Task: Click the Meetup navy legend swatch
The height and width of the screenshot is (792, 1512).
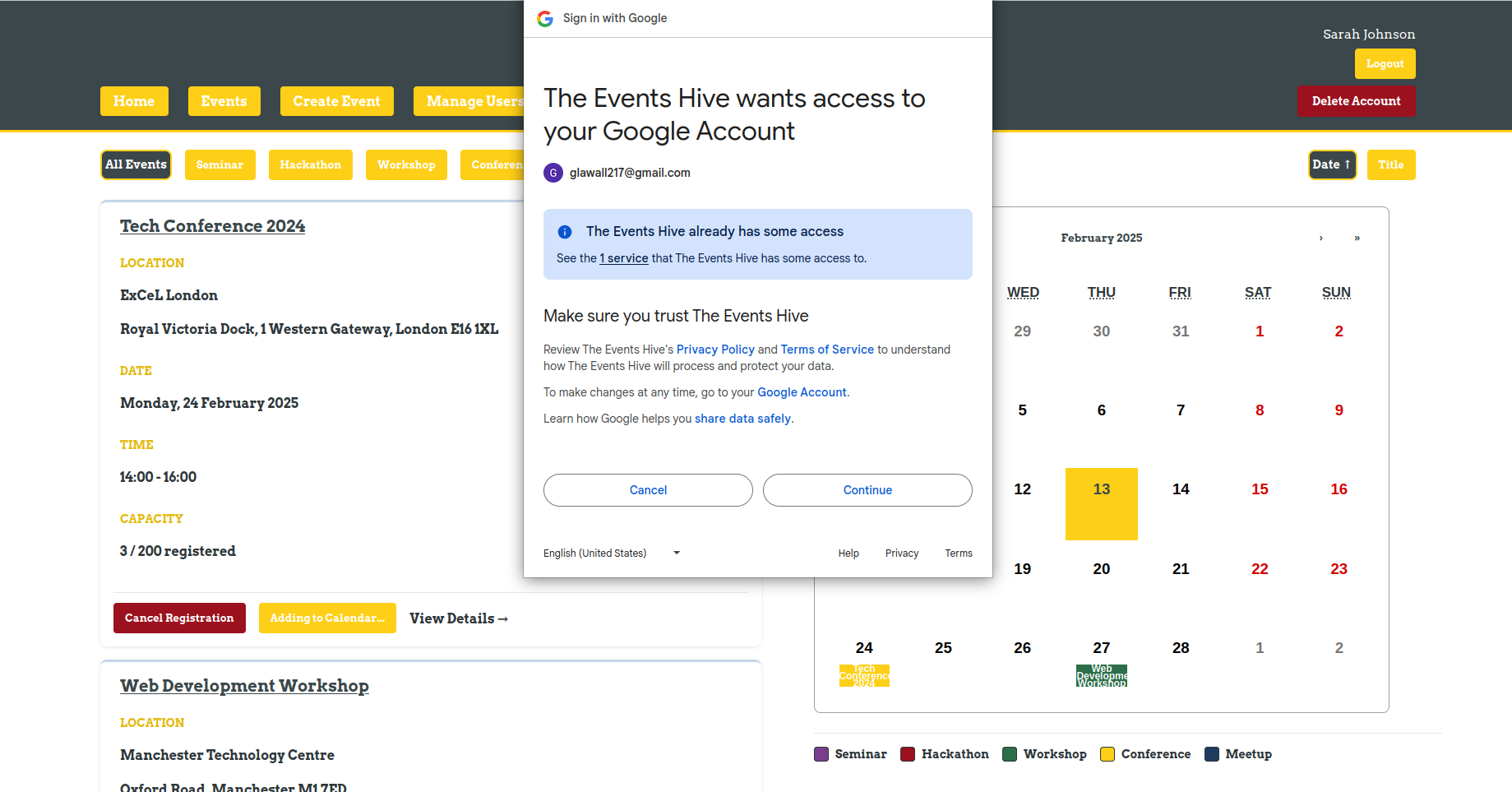Action: point(1212,754)
